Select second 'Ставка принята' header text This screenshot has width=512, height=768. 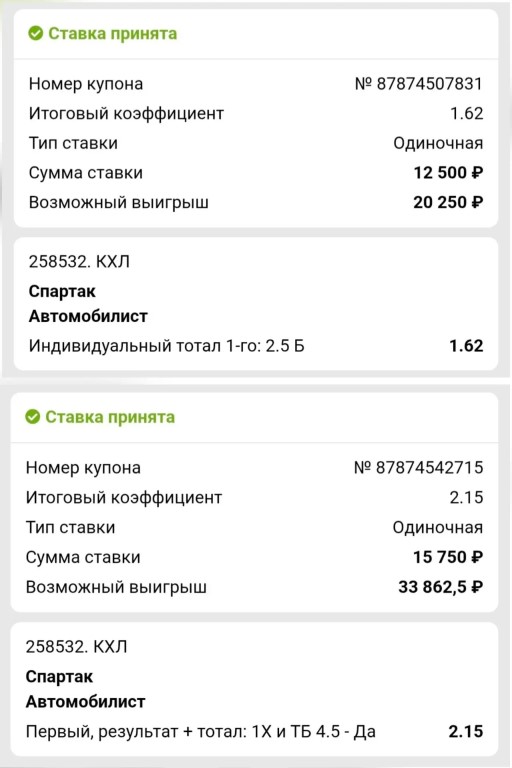coord(110,417)
